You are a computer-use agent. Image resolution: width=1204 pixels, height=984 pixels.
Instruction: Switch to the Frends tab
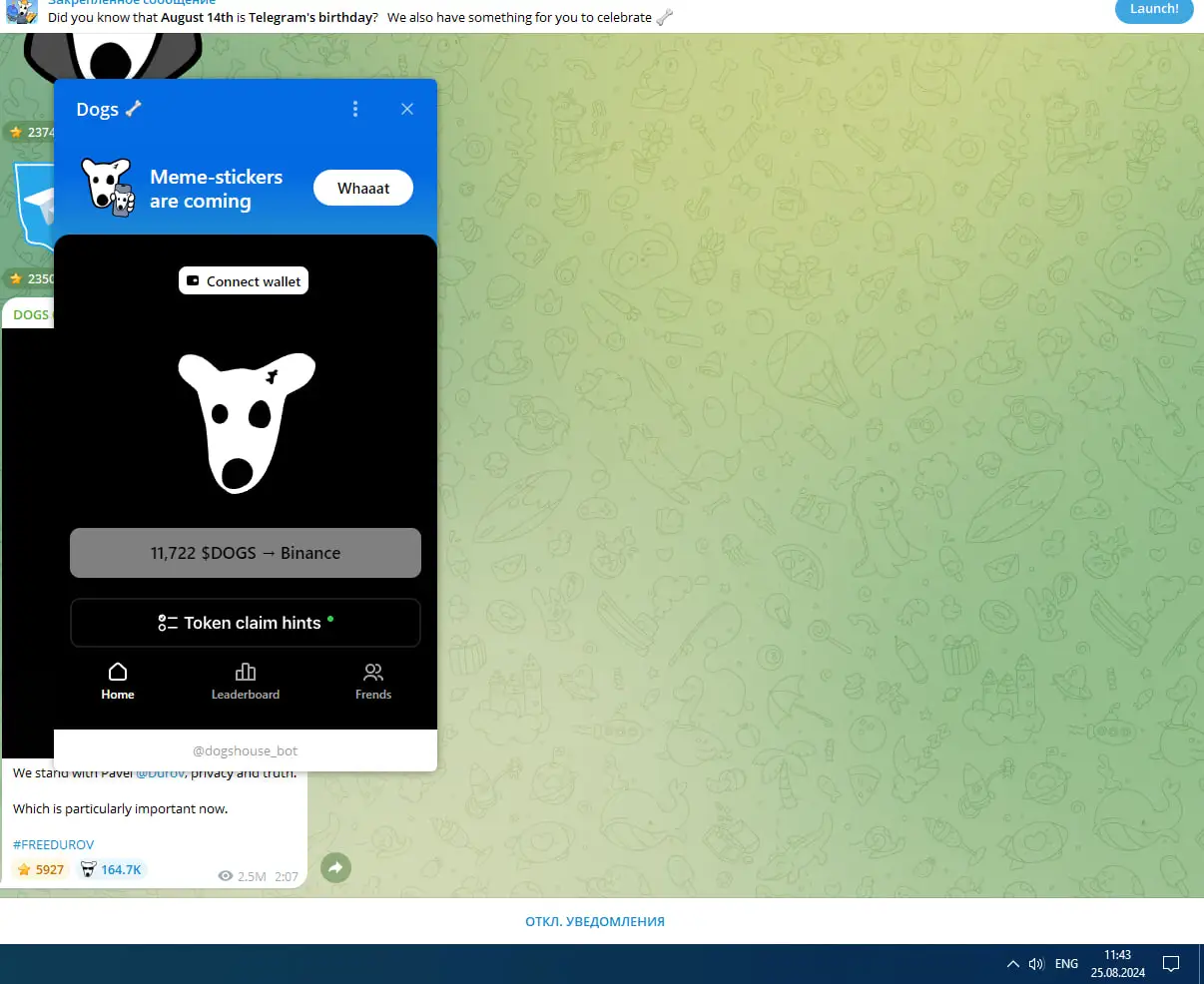[x=373, y=683]
